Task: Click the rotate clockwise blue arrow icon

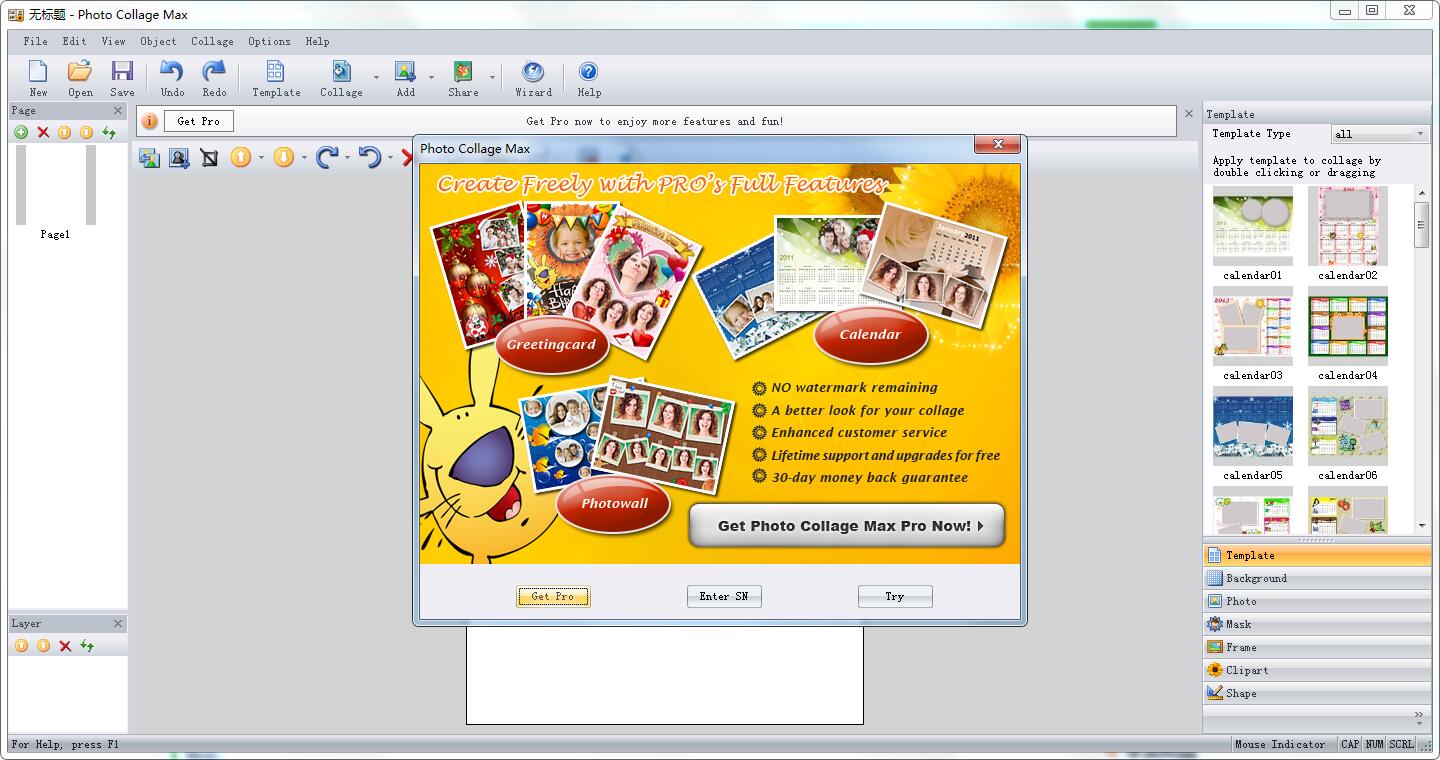Action: tap(327, 158)
